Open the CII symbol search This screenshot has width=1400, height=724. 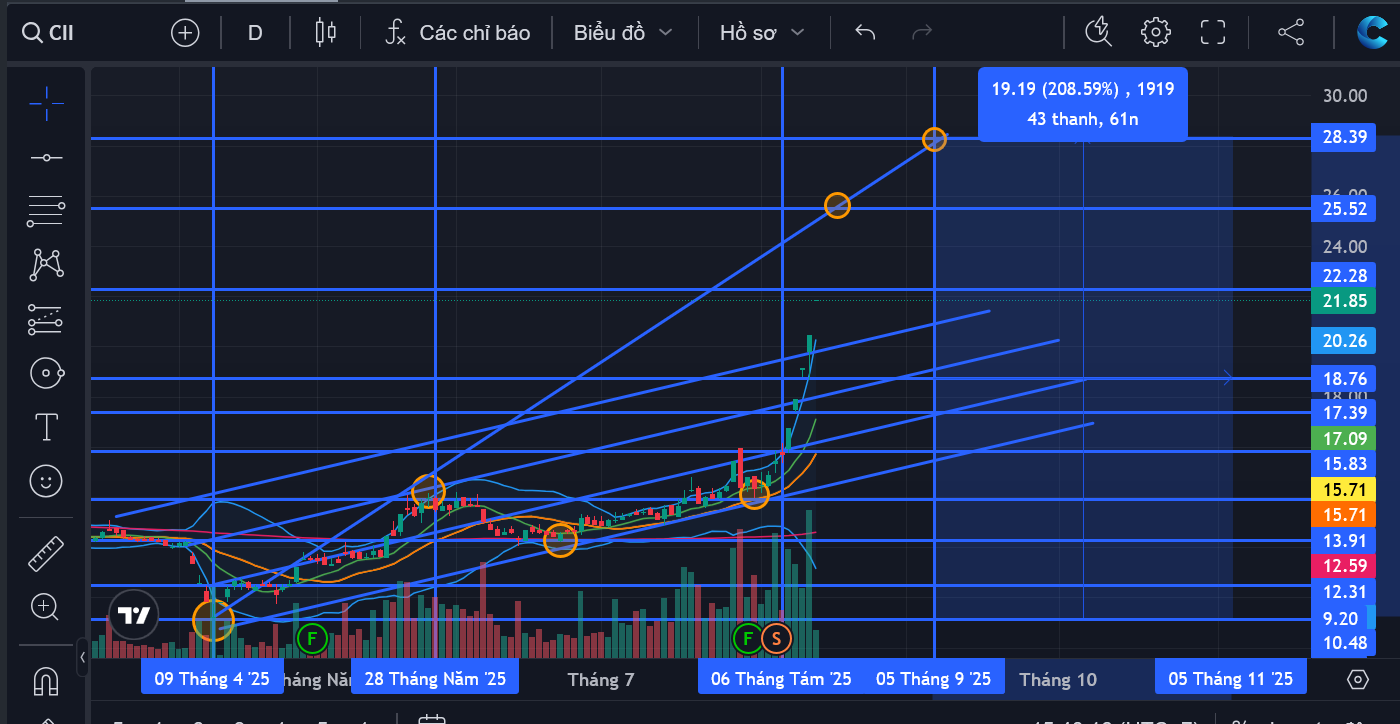pyautogui.click(x=50, y=33)
